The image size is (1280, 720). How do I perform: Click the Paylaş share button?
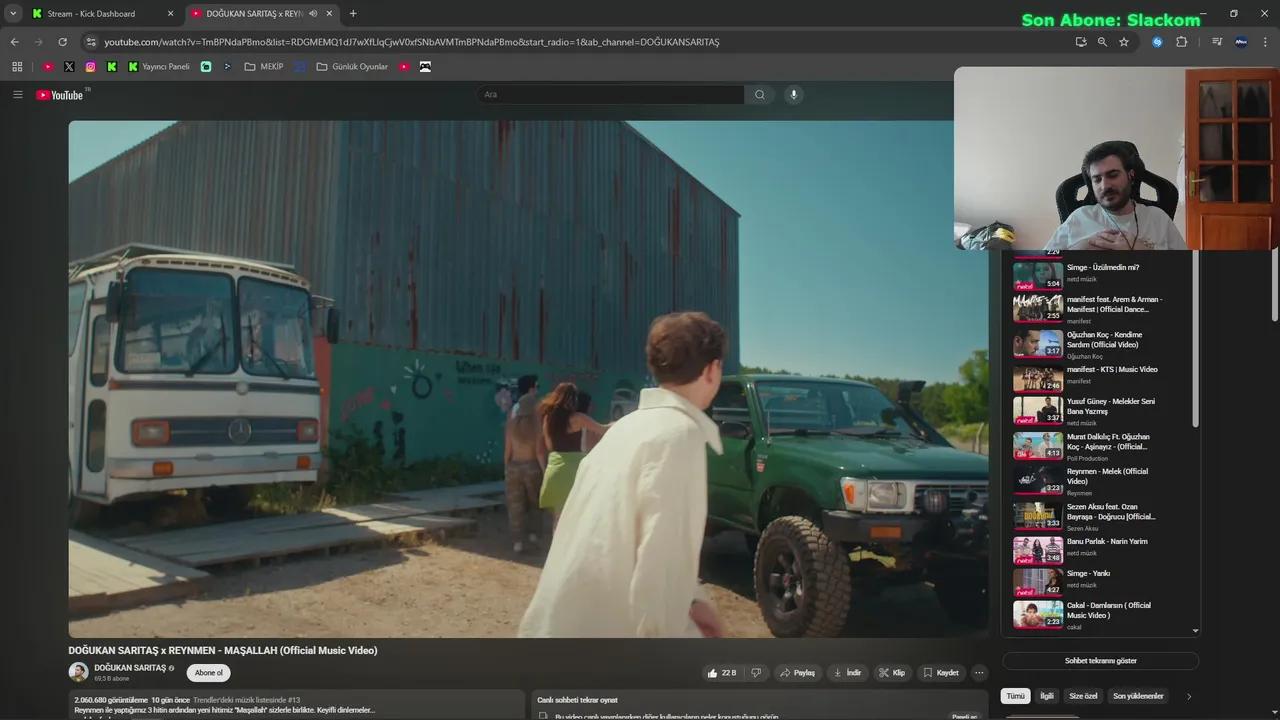point(797,673)
